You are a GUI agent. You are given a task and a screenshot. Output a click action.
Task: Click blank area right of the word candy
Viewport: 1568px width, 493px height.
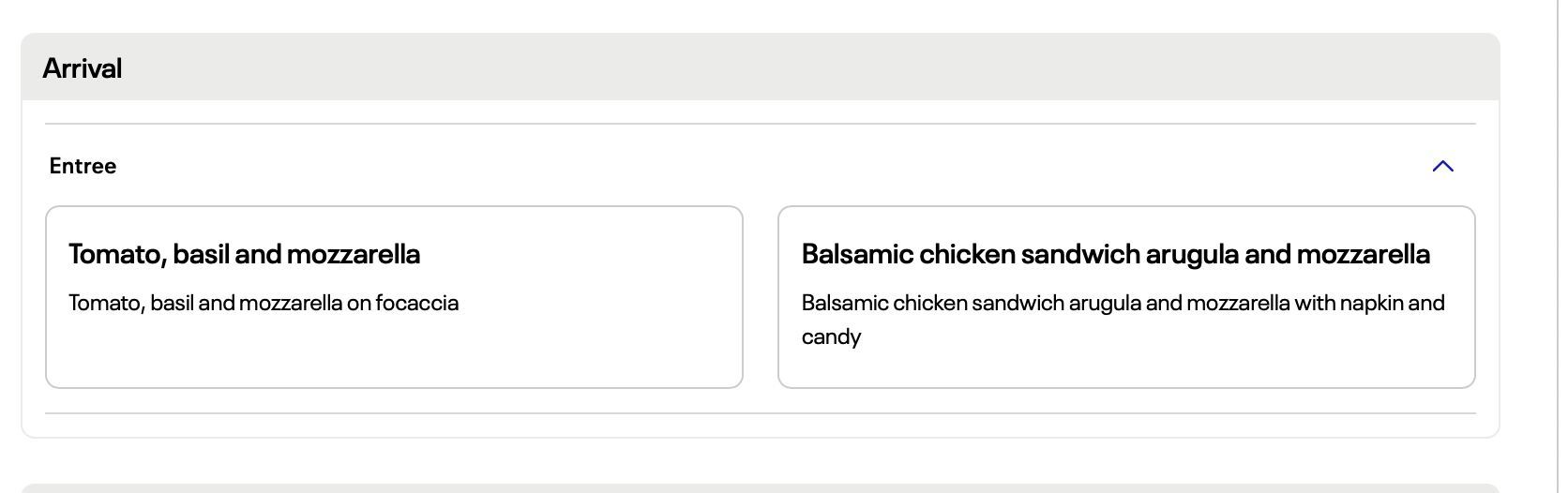pyautogui.click(x=1125, y=339)
